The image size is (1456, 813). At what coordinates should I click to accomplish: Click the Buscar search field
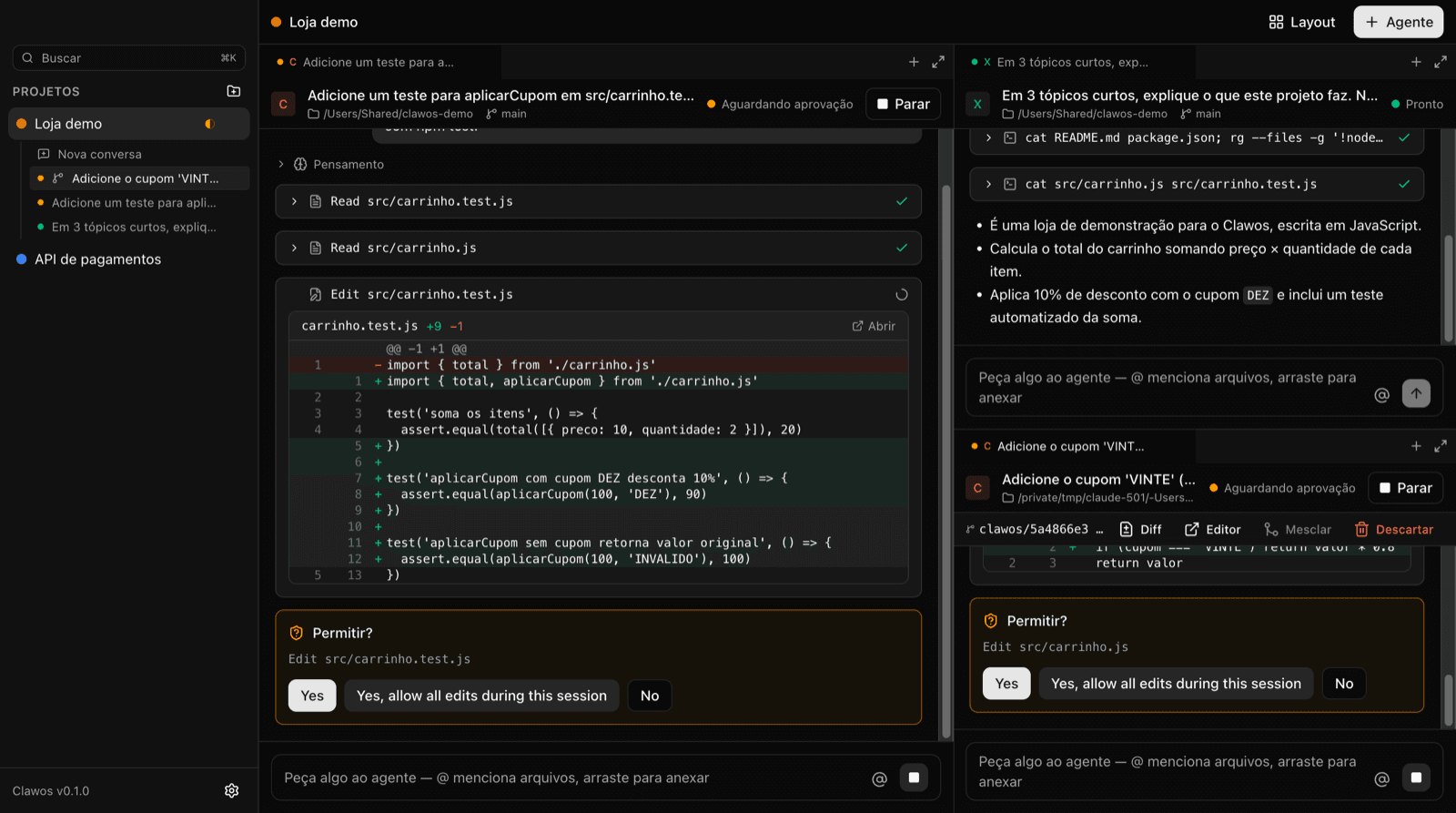pos(129,57)
